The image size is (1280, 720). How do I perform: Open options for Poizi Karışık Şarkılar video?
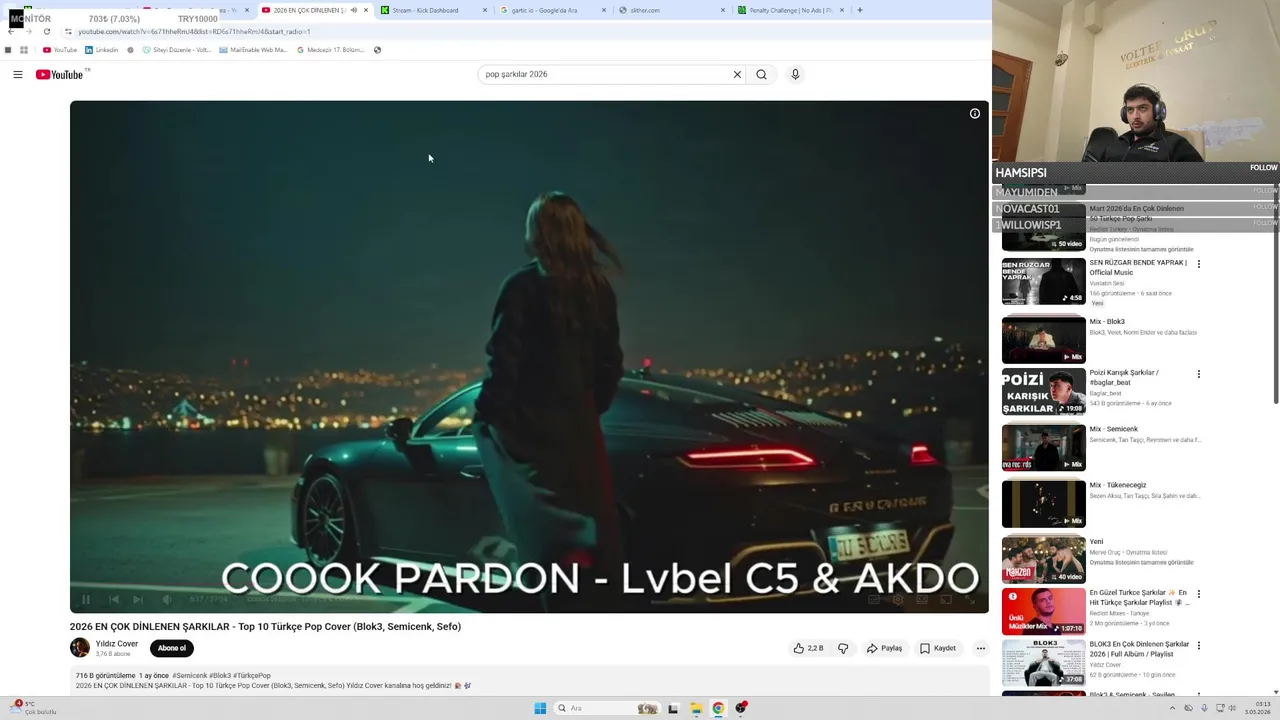1198,374
